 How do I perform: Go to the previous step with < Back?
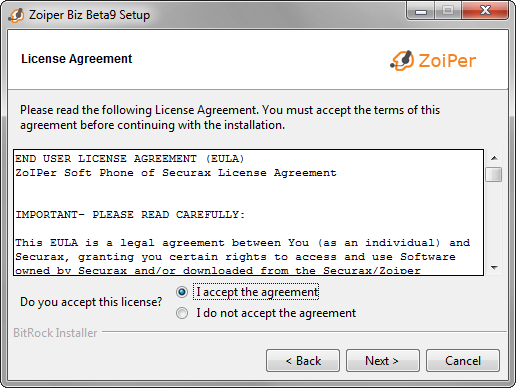tap(303, 361)
